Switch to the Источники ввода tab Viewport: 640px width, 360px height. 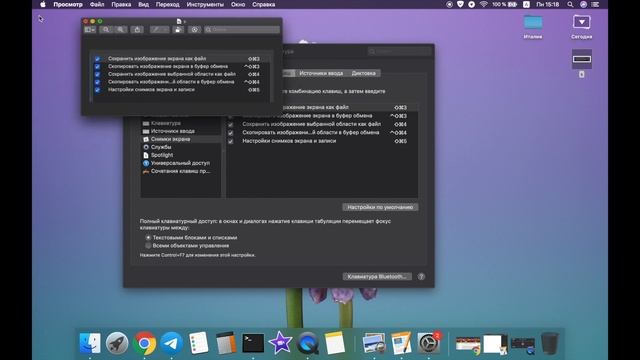click(x=321, y=73)
